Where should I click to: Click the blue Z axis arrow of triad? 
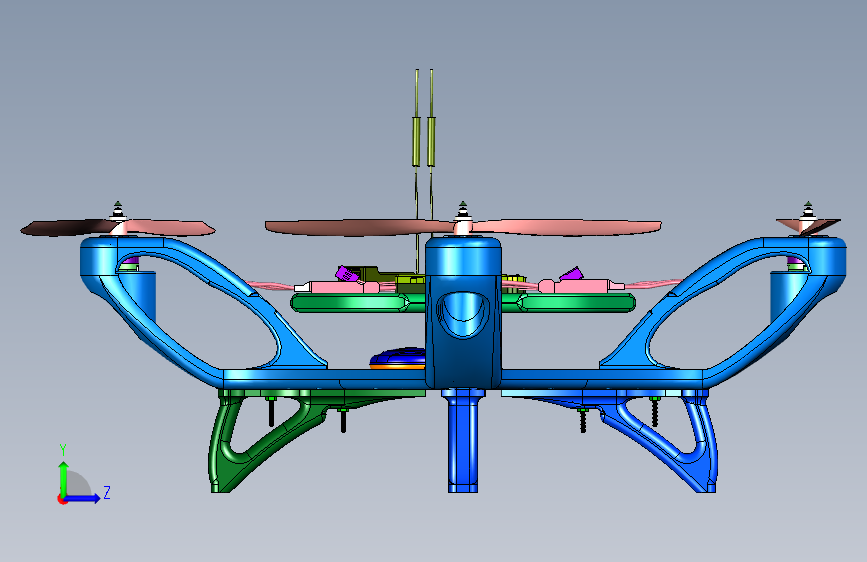click(x=83, y=498)
